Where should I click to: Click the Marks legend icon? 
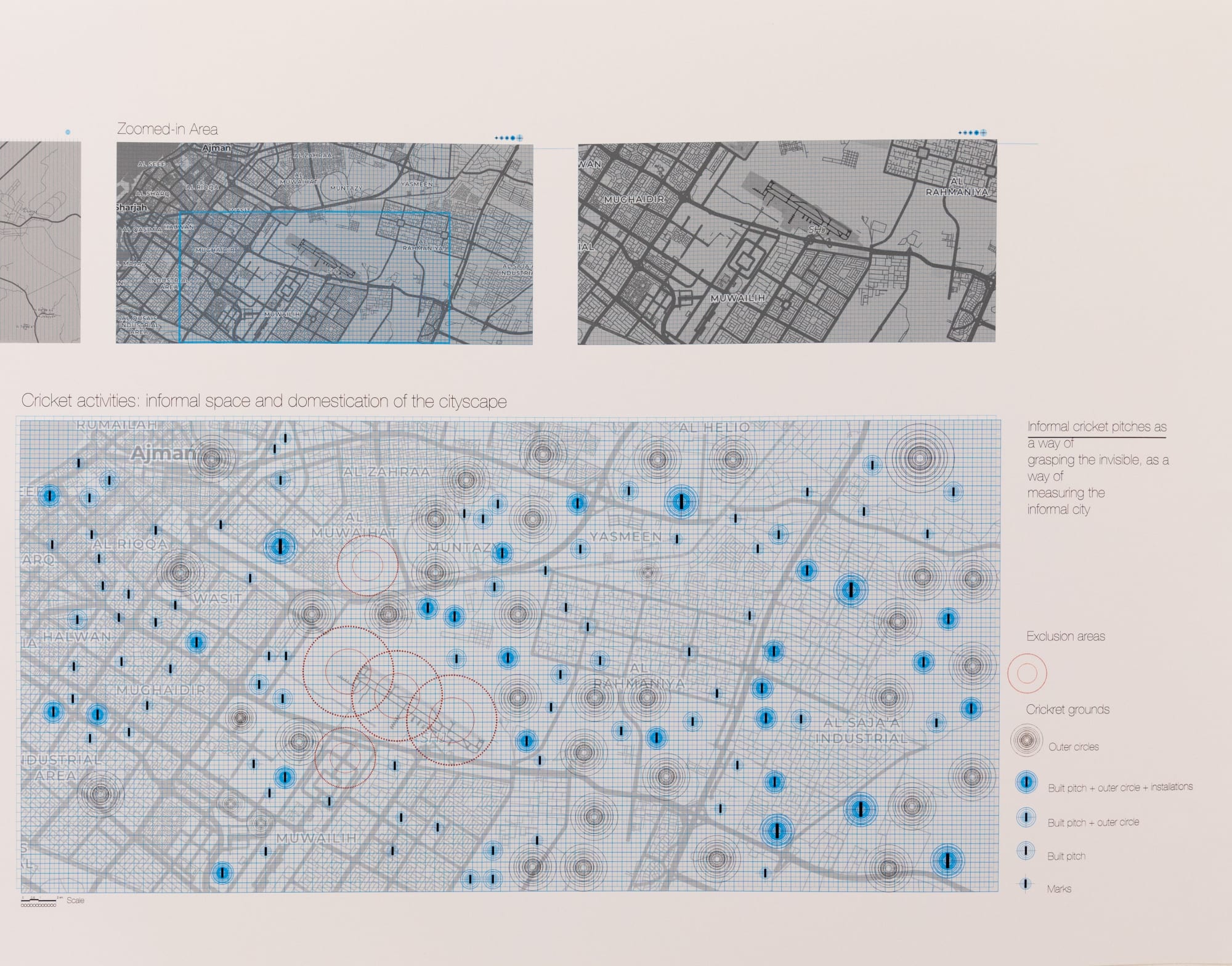pos(1026,885)
